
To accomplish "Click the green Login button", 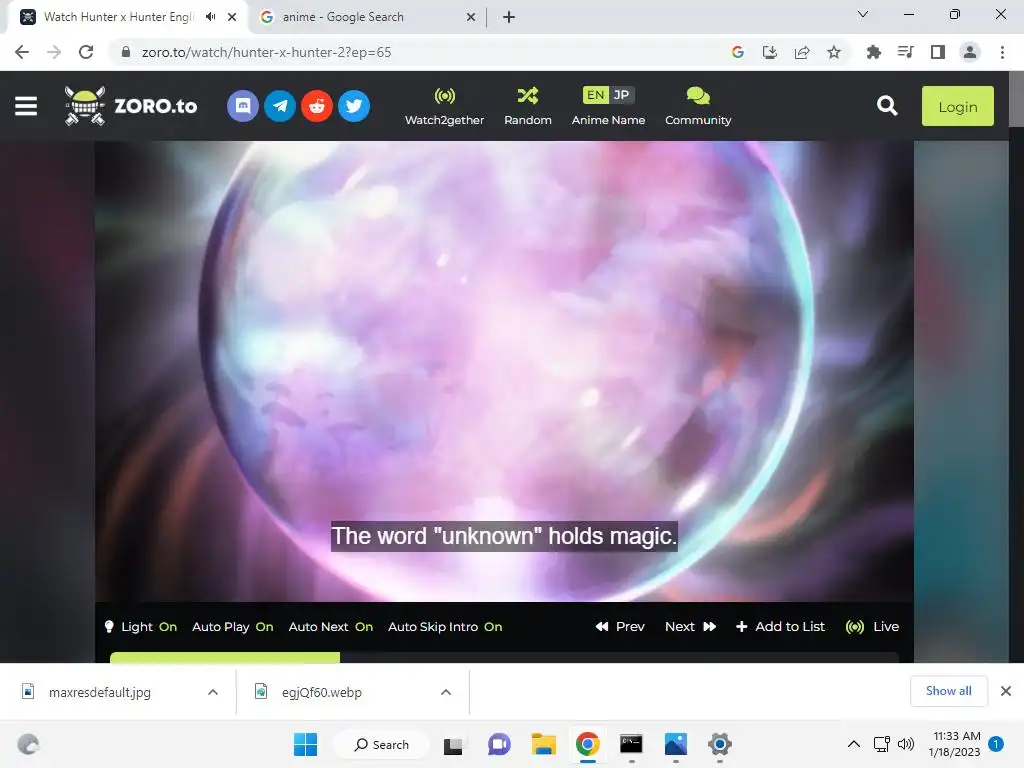I will click(x=957, y=106).
